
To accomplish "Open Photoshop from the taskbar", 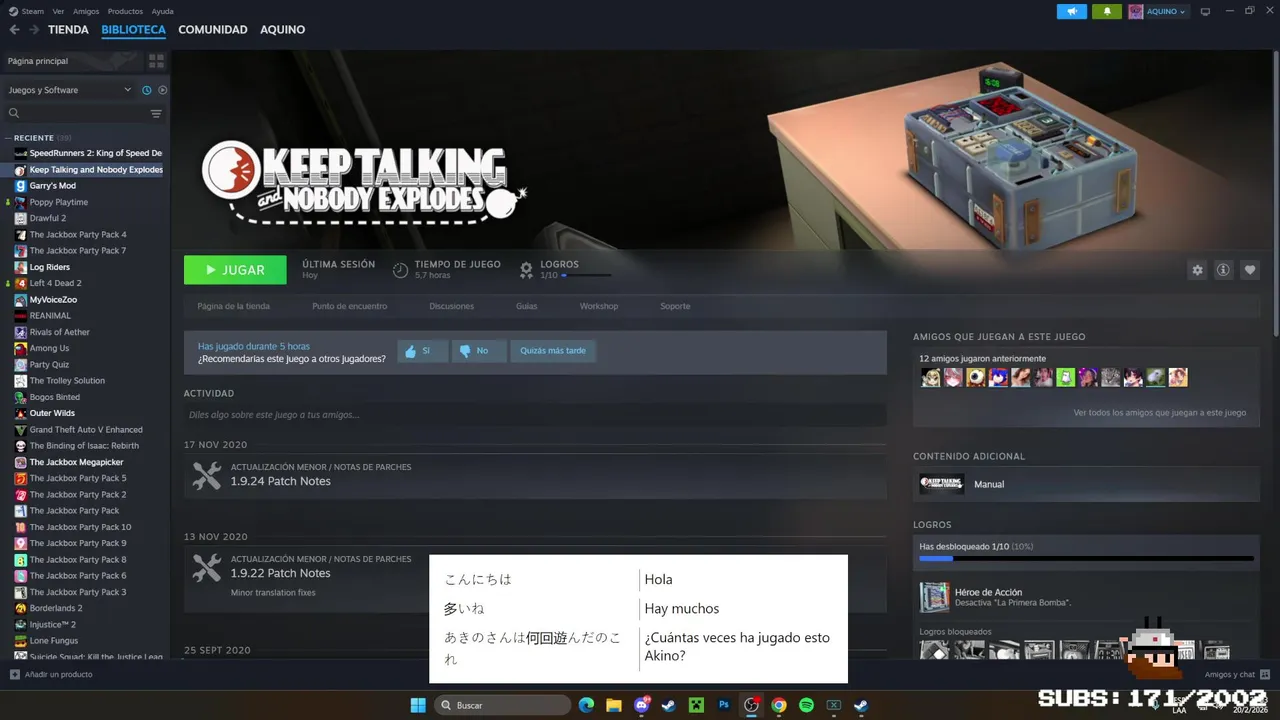I will [x=724, y=705].
